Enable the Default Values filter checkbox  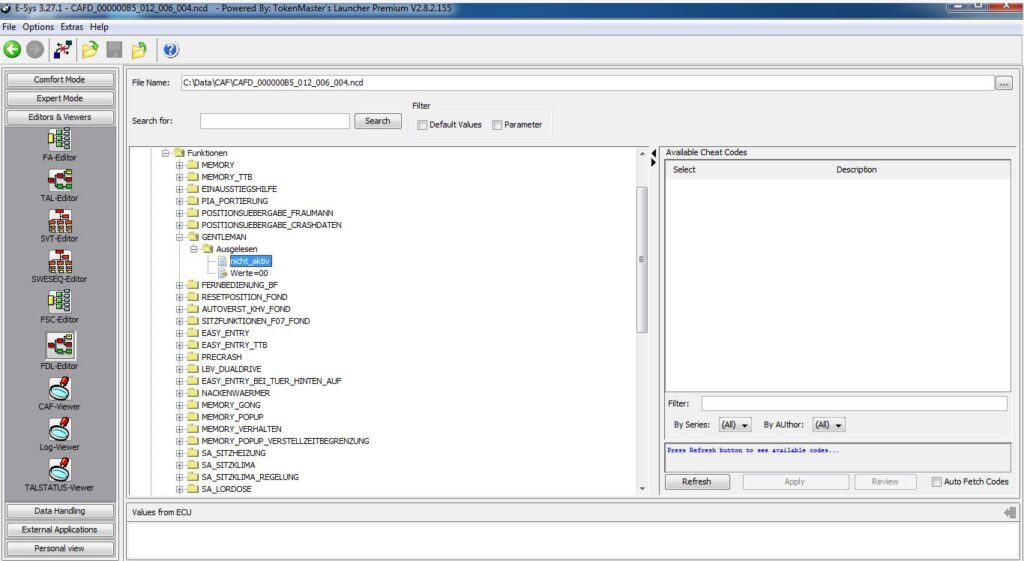click(423, 125)
